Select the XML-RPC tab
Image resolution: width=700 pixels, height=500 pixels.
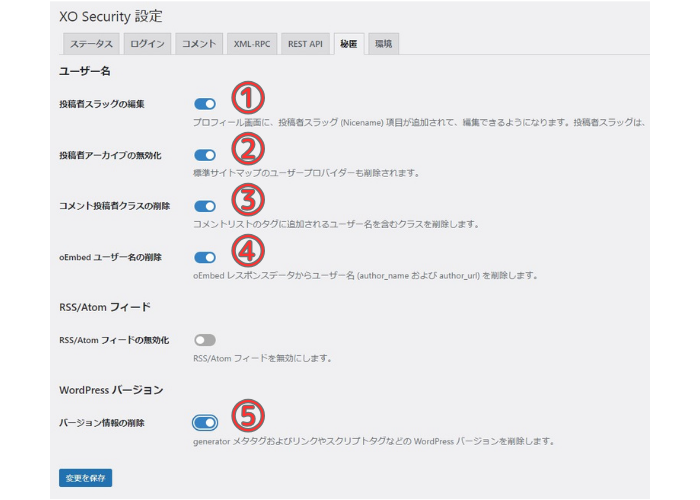point(252,44)
